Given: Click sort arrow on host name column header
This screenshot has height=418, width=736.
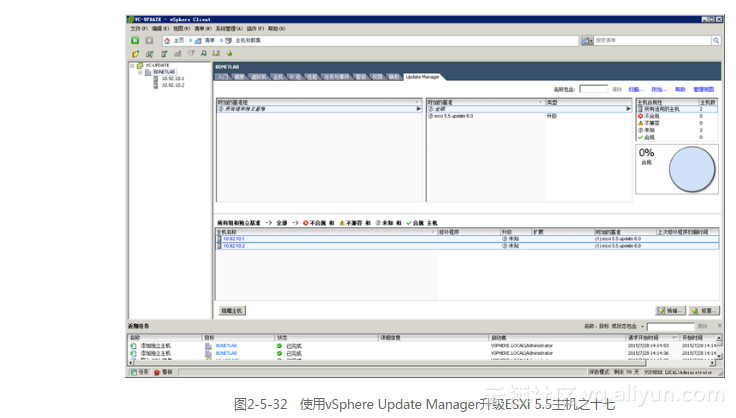Looking at the screenshot, I should [433, 232].
